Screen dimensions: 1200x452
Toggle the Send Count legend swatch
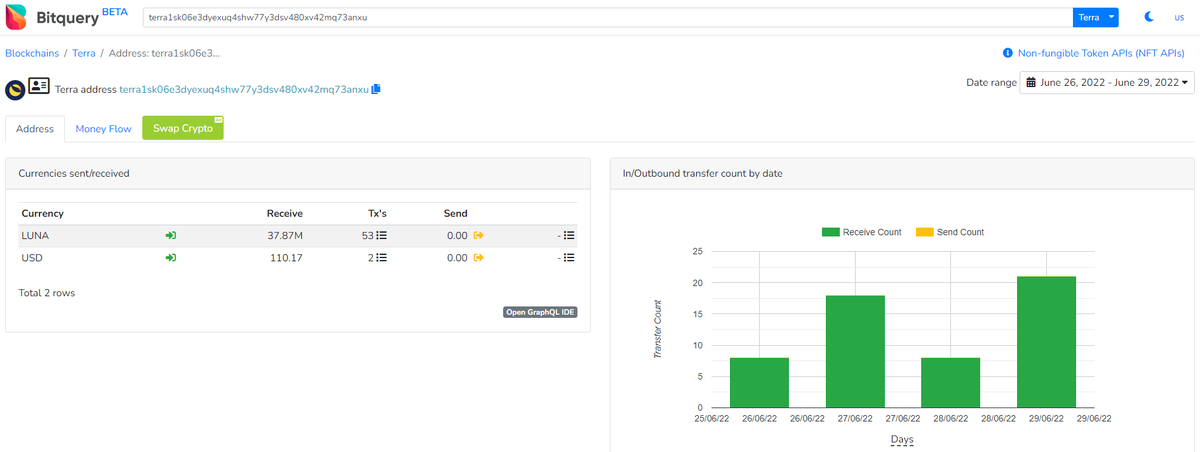(x=924, y=232)
